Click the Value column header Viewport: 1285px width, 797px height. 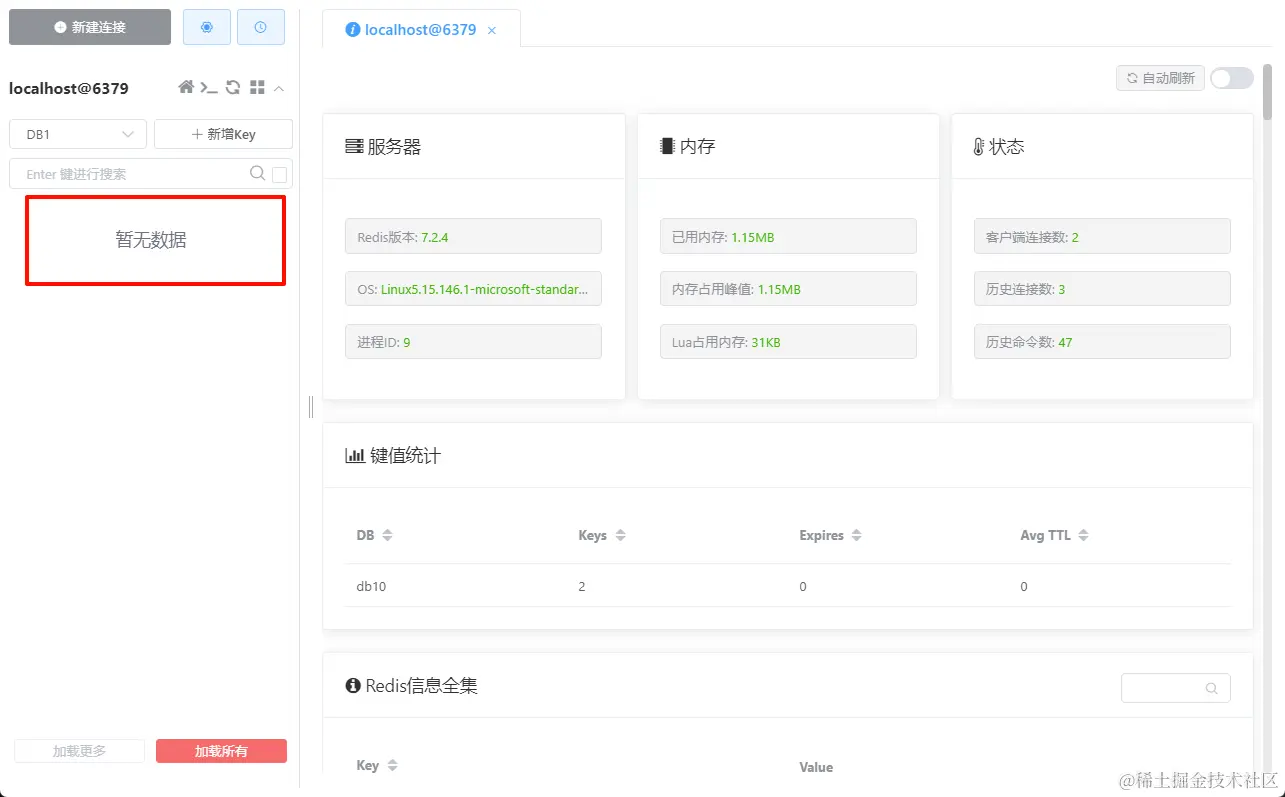(x=816, y=767)
